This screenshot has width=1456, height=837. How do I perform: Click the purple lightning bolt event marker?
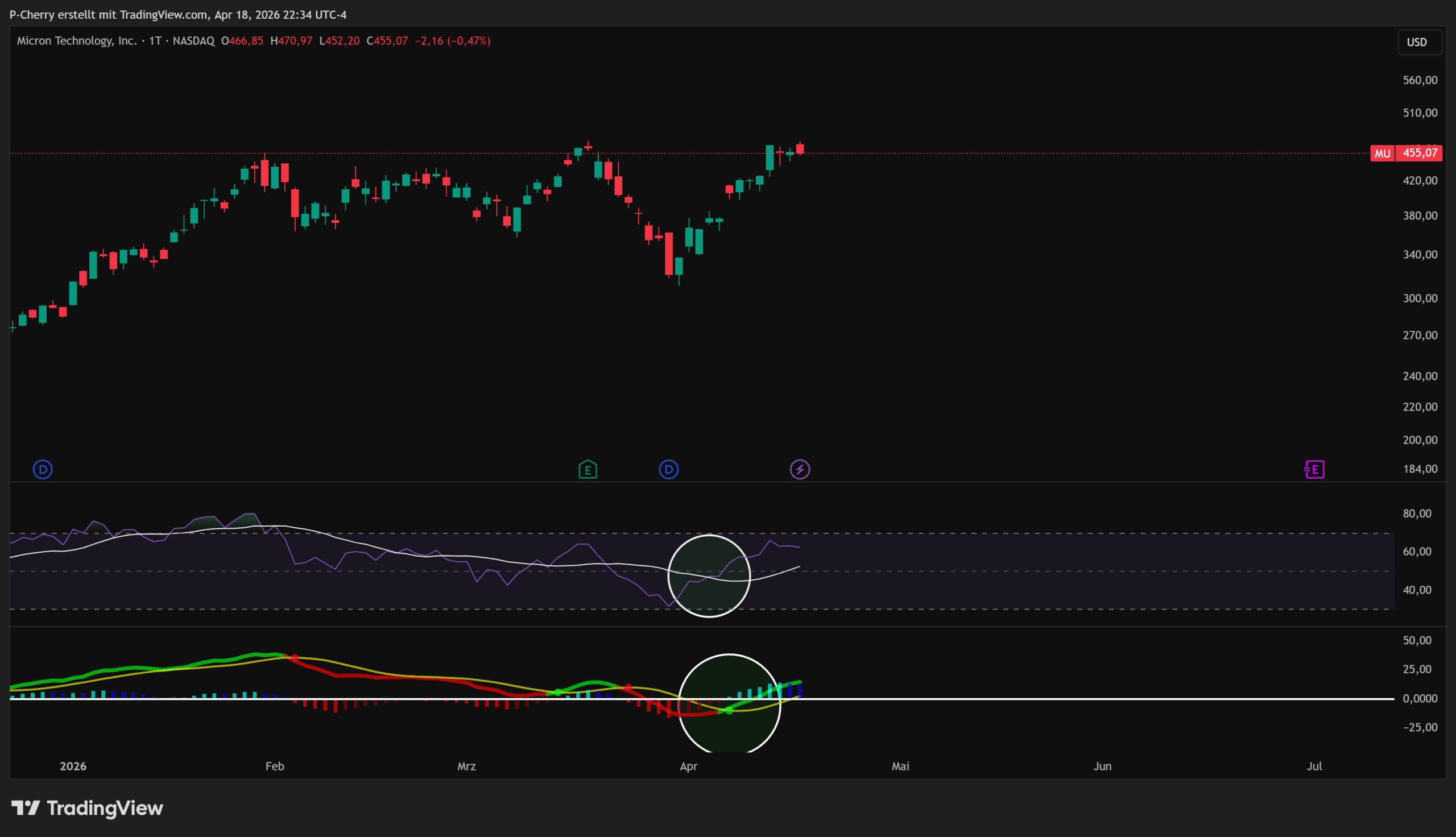point(800,470)
